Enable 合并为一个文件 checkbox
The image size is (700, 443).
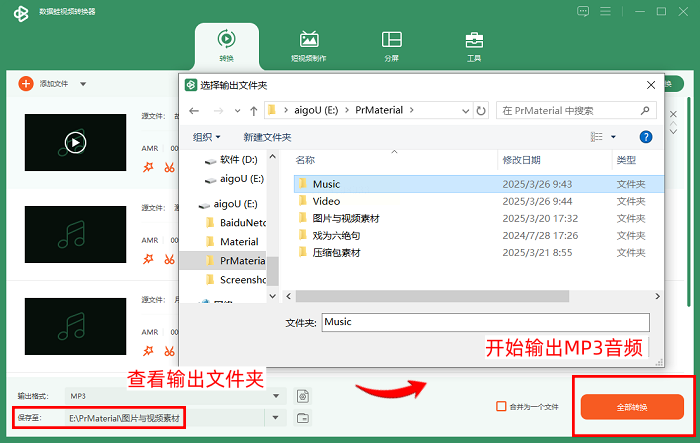502,406
